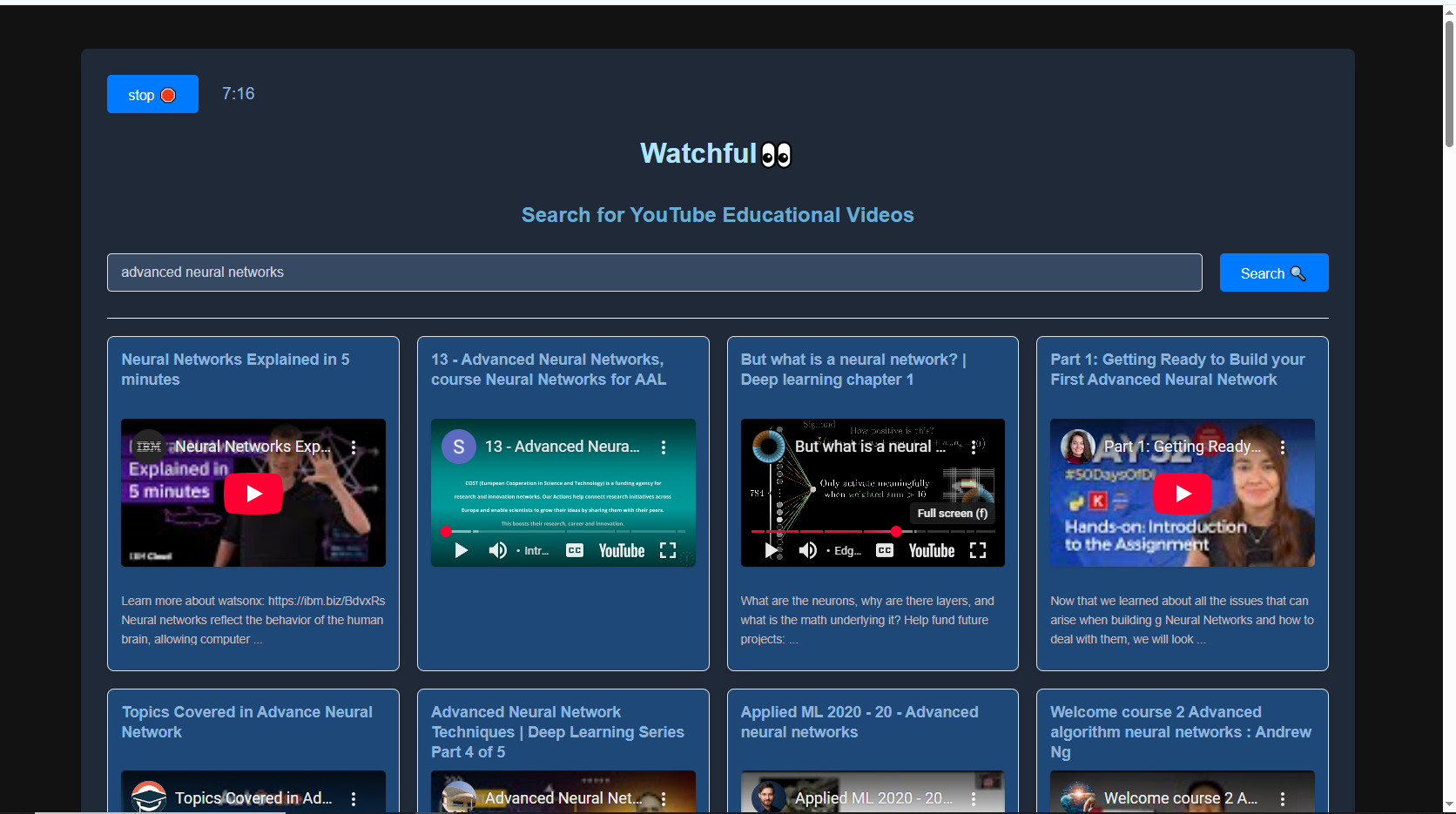Click the progress bar of the '13 - Advanced Neura...' video
Image resolution: width=1456 pixels, height=814 pixels.
click(563, 531)
